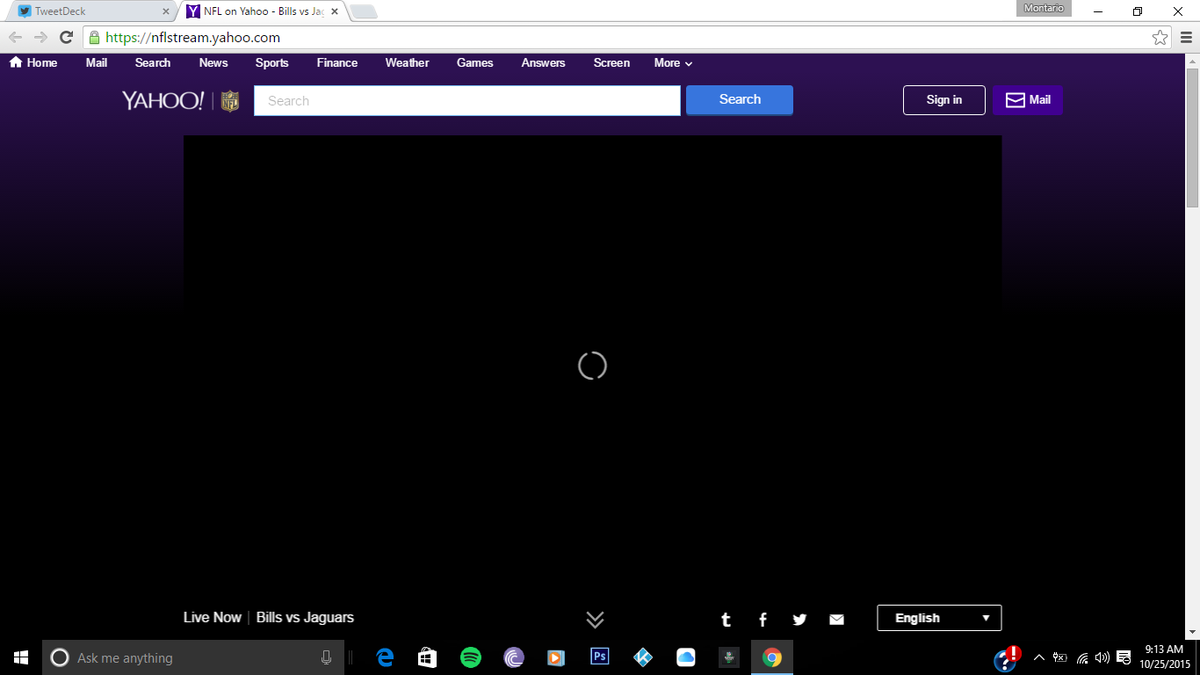The height and width of the screenshot is (675, 1200).
Task: Open the News navigation item
Action: [x=213, y=62]
